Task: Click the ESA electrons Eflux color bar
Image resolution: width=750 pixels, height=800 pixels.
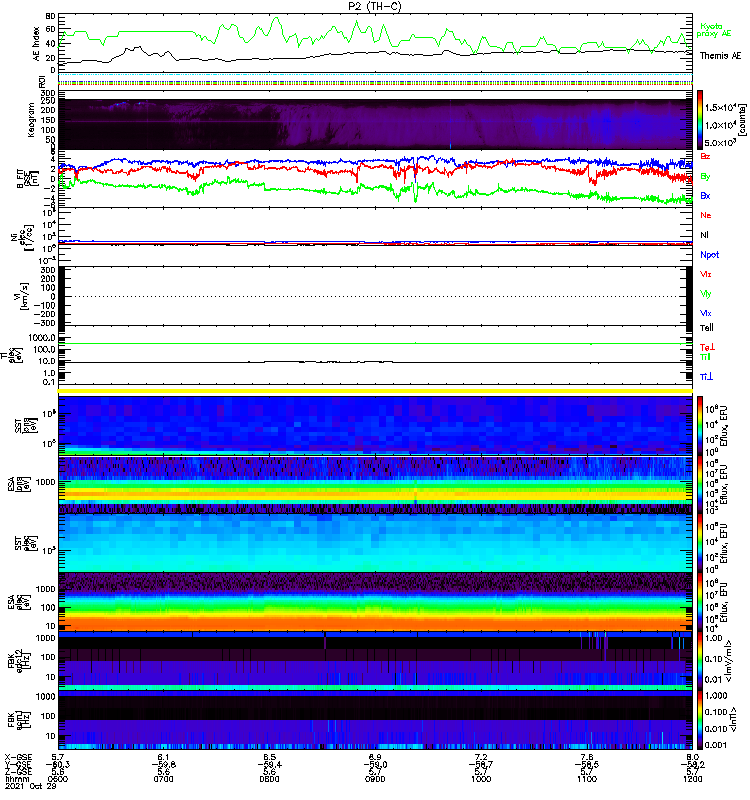Action: coord(701,602)
